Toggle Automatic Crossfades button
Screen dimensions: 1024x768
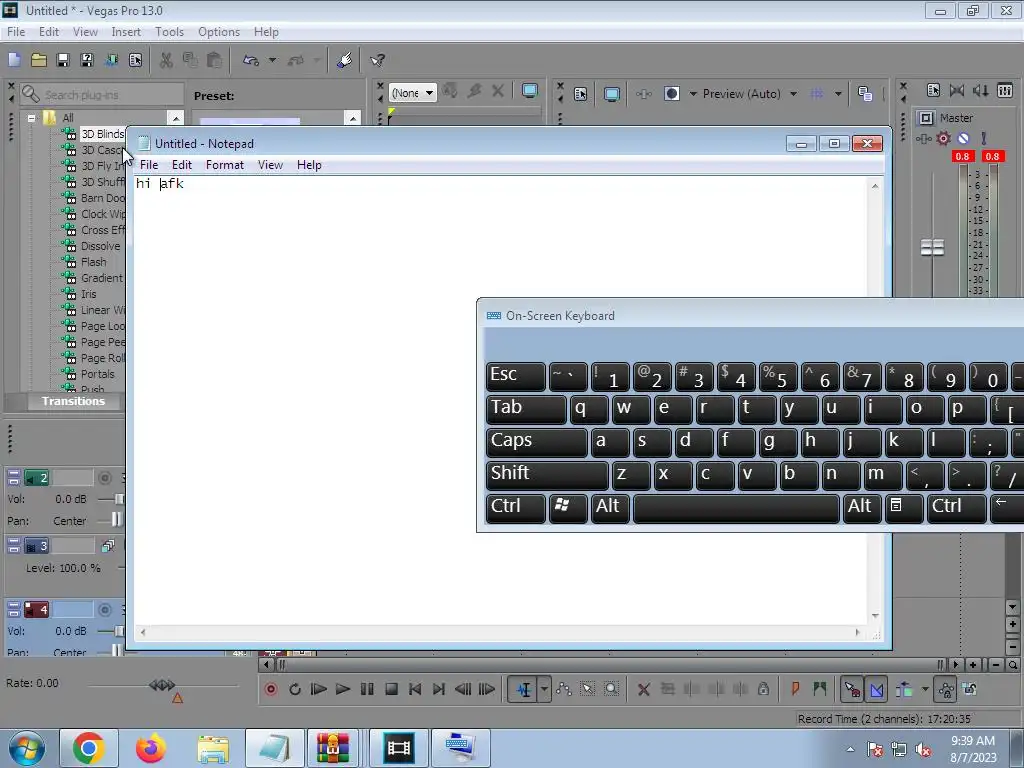[876, 689]
